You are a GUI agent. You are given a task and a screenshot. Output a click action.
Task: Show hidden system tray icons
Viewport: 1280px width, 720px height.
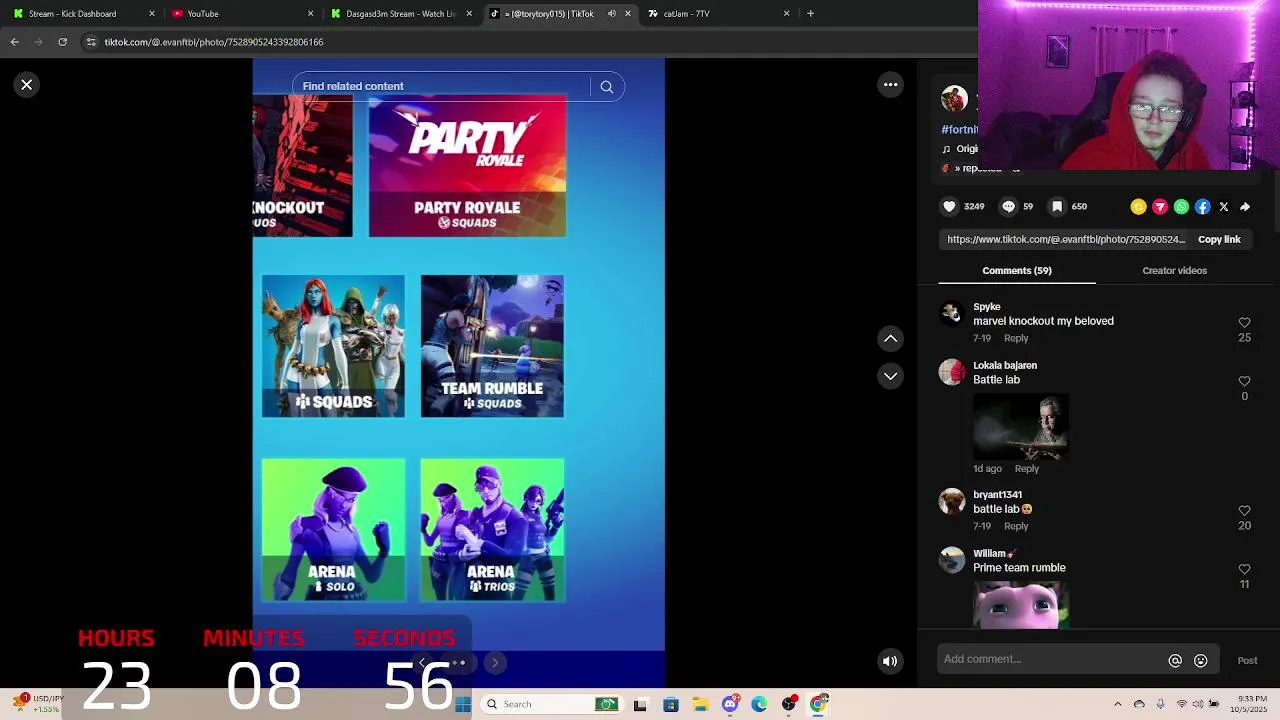click(x=1117, y=705)
